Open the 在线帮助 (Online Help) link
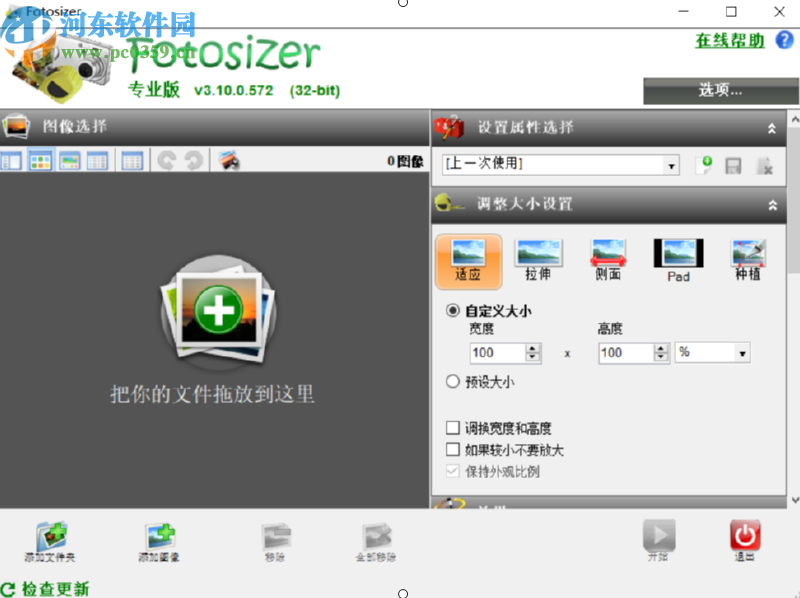 727,42
